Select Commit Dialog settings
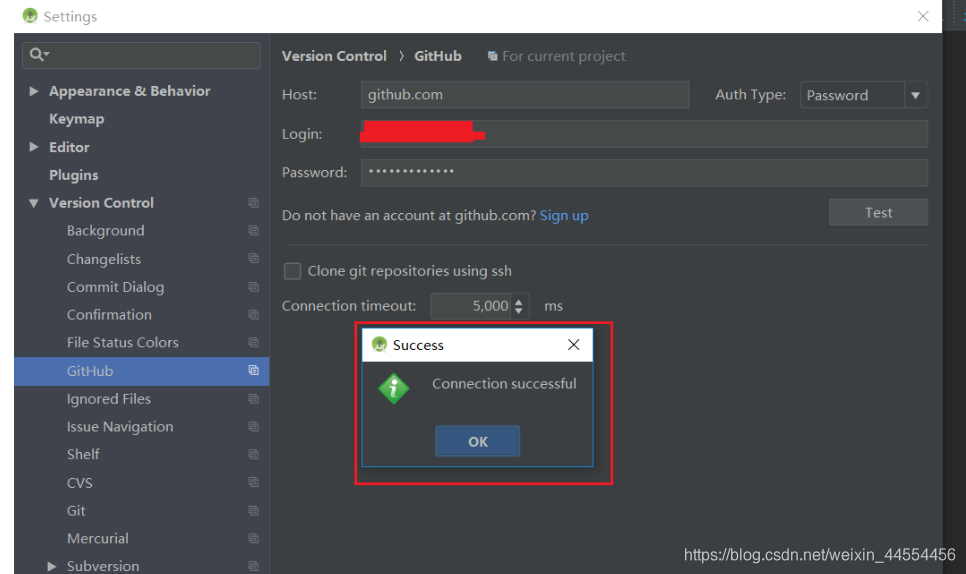The width and height of the screenshot is (966, 574). (x=115, y=287)
